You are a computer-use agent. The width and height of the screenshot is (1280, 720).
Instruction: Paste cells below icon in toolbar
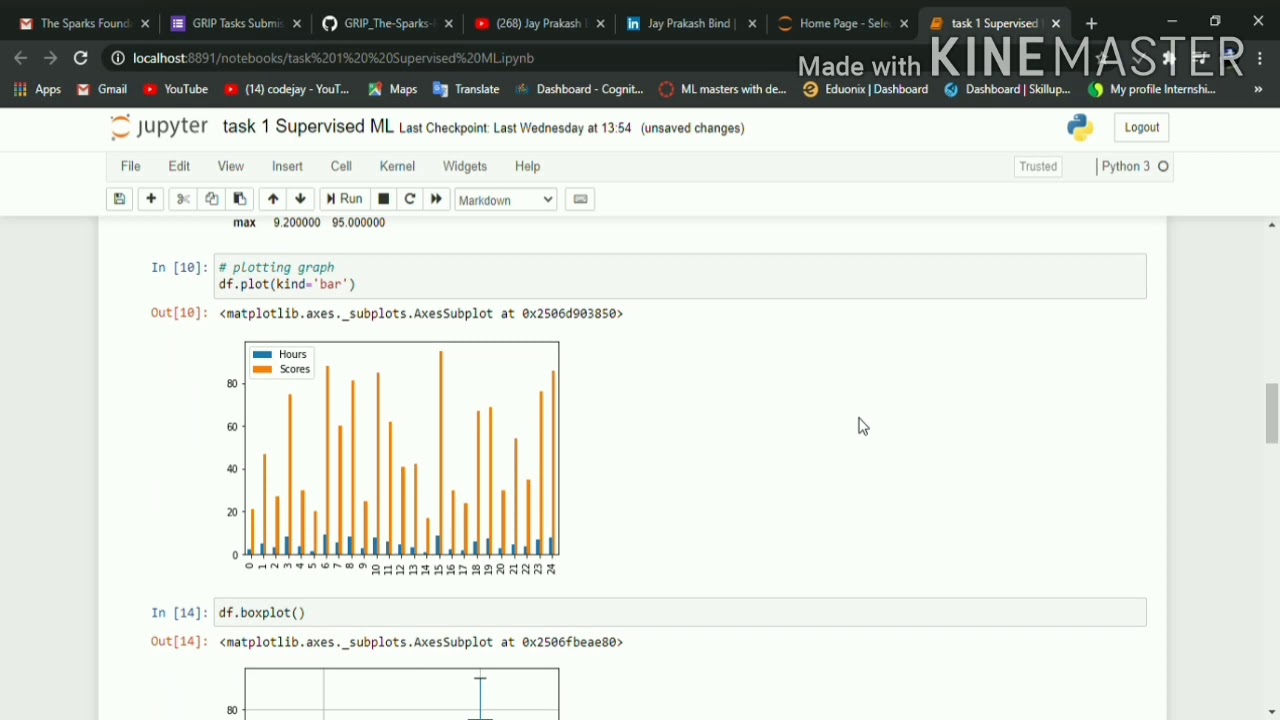240,199
